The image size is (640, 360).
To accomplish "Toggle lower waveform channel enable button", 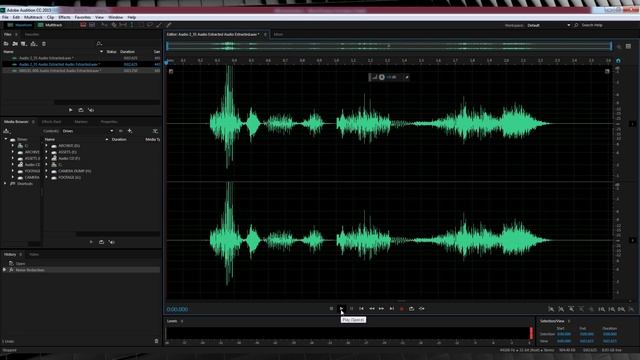I will point(633,240).
